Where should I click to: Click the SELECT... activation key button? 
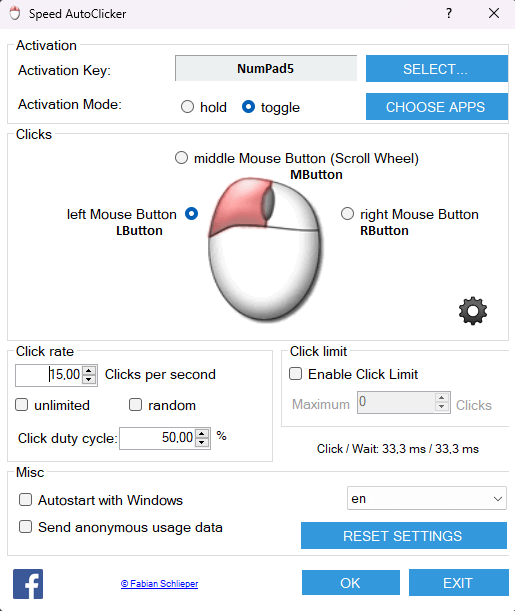[437, 69]
